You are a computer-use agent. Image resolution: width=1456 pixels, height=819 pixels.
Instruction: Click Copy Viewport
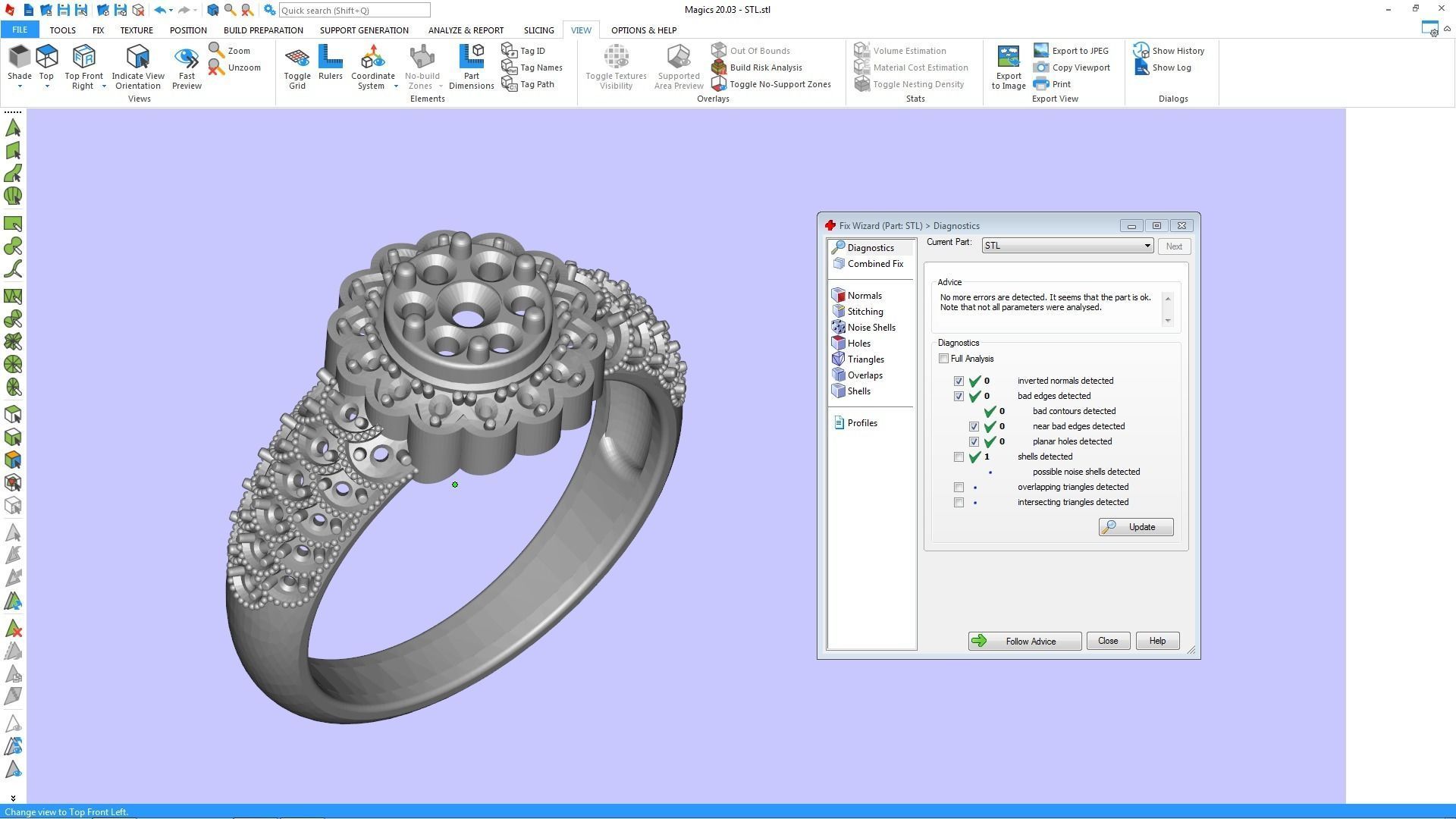(1072, 67)
